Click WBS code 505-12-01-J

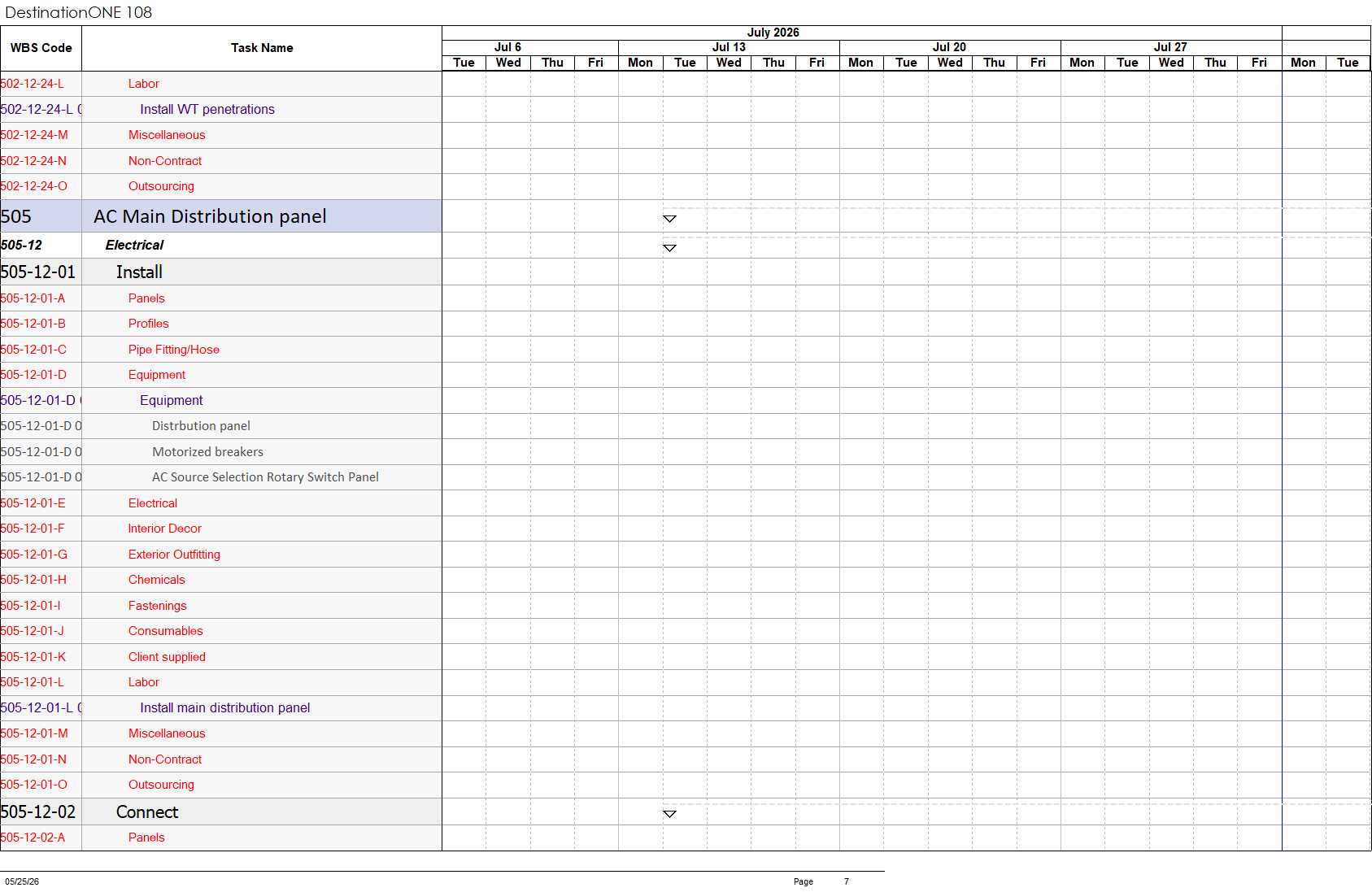tap(33, 631)
